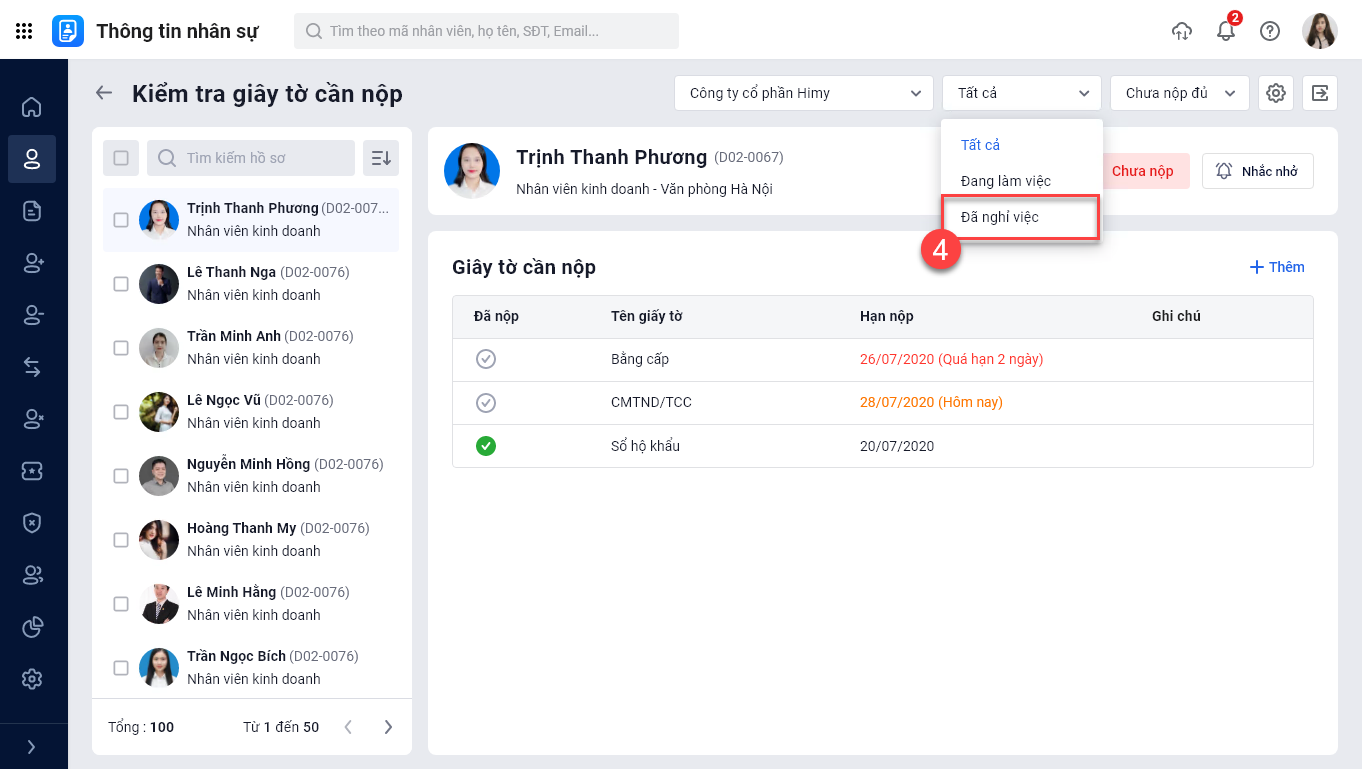Mark CMTND/TCC as submitted
1362x769 pixels.
[x=486, y=403]
